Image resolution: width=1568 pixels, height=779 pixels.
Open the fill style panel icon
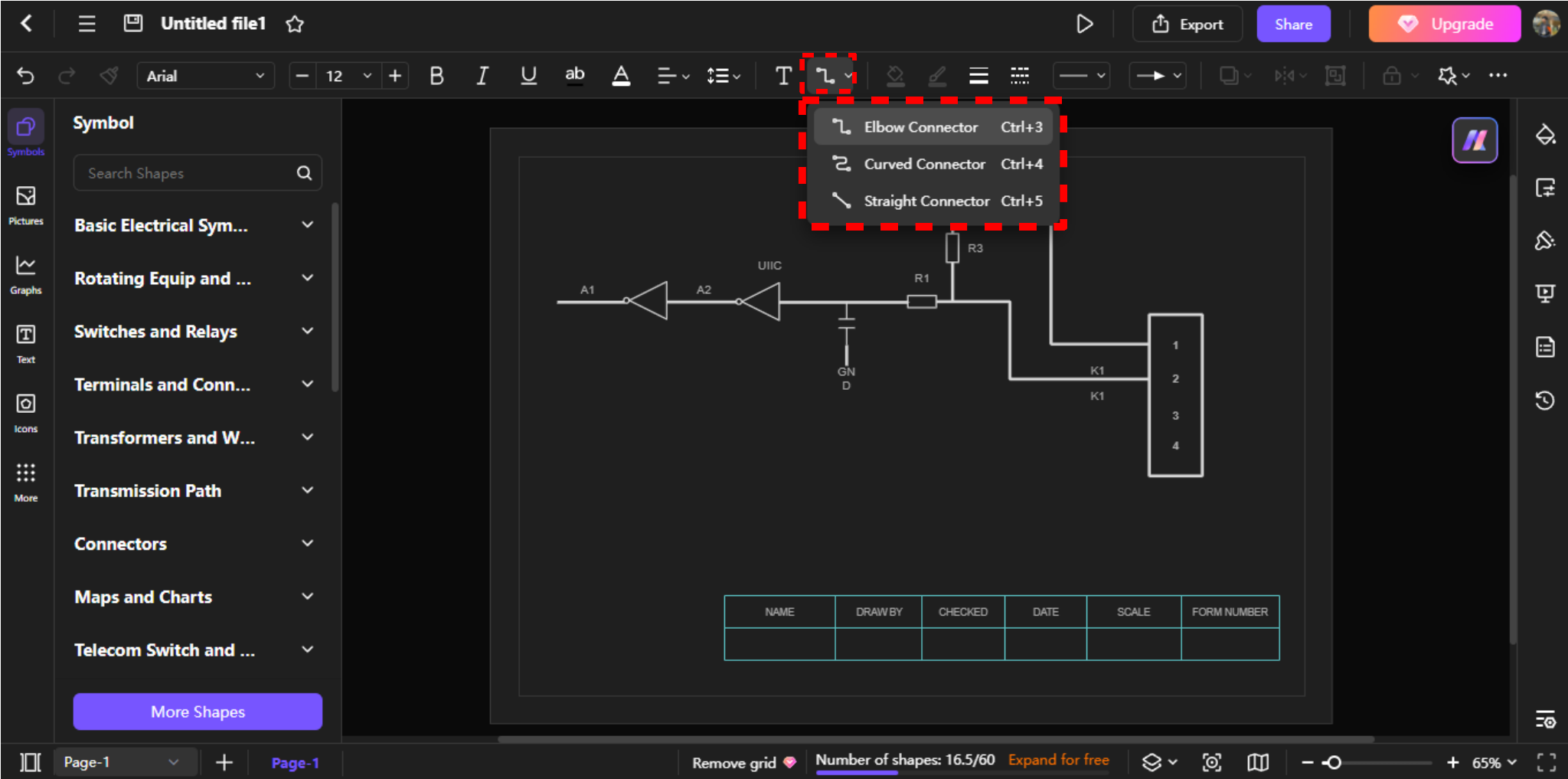(1545, 135)
